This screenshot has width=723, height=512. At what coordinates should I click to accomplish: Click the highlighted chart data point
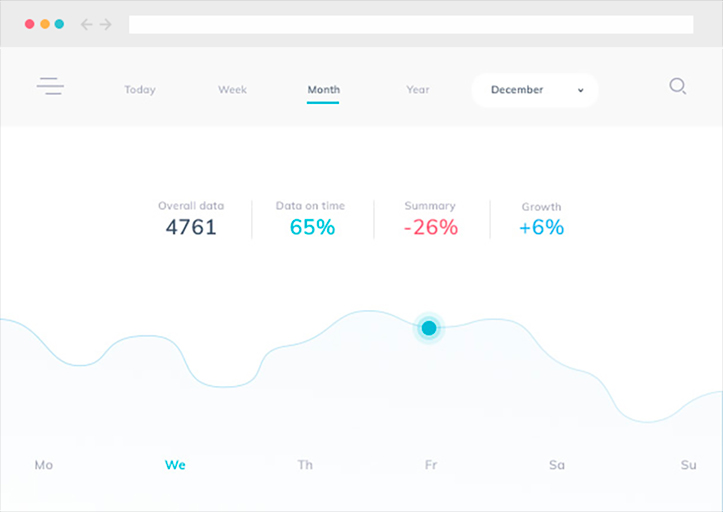click(429, 328)
